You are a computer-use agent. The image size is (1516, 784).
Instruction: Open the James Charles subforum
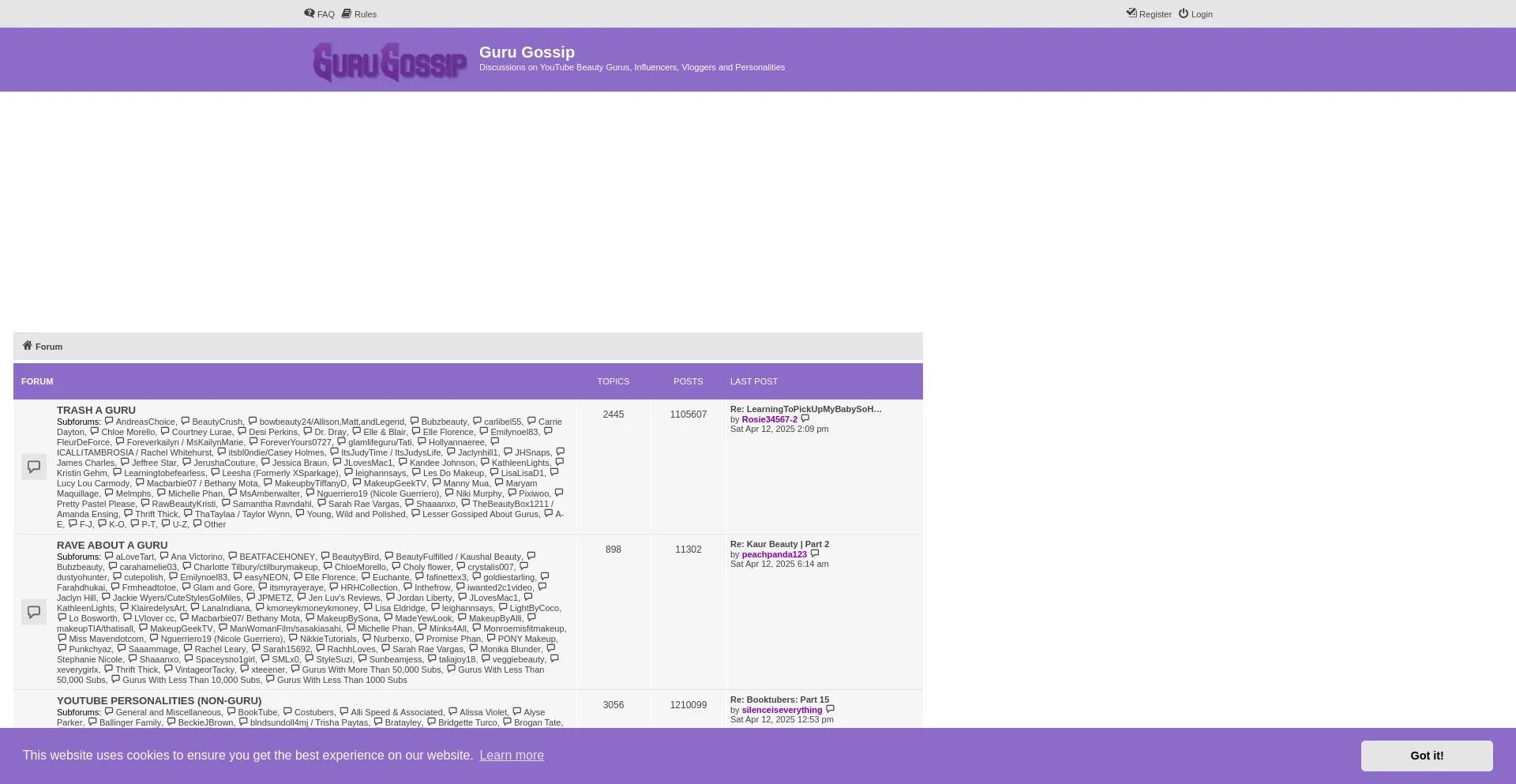[x=86, y=463]
